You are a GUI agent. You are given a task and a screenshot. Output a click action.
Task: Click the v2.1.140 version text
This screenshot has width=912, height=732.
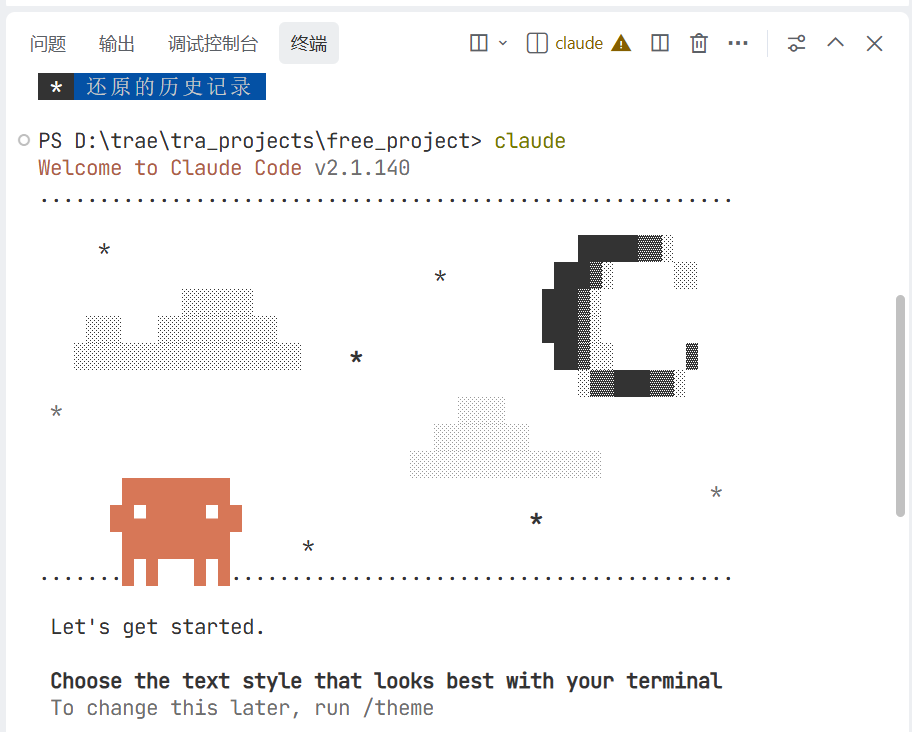pos(362,168)
